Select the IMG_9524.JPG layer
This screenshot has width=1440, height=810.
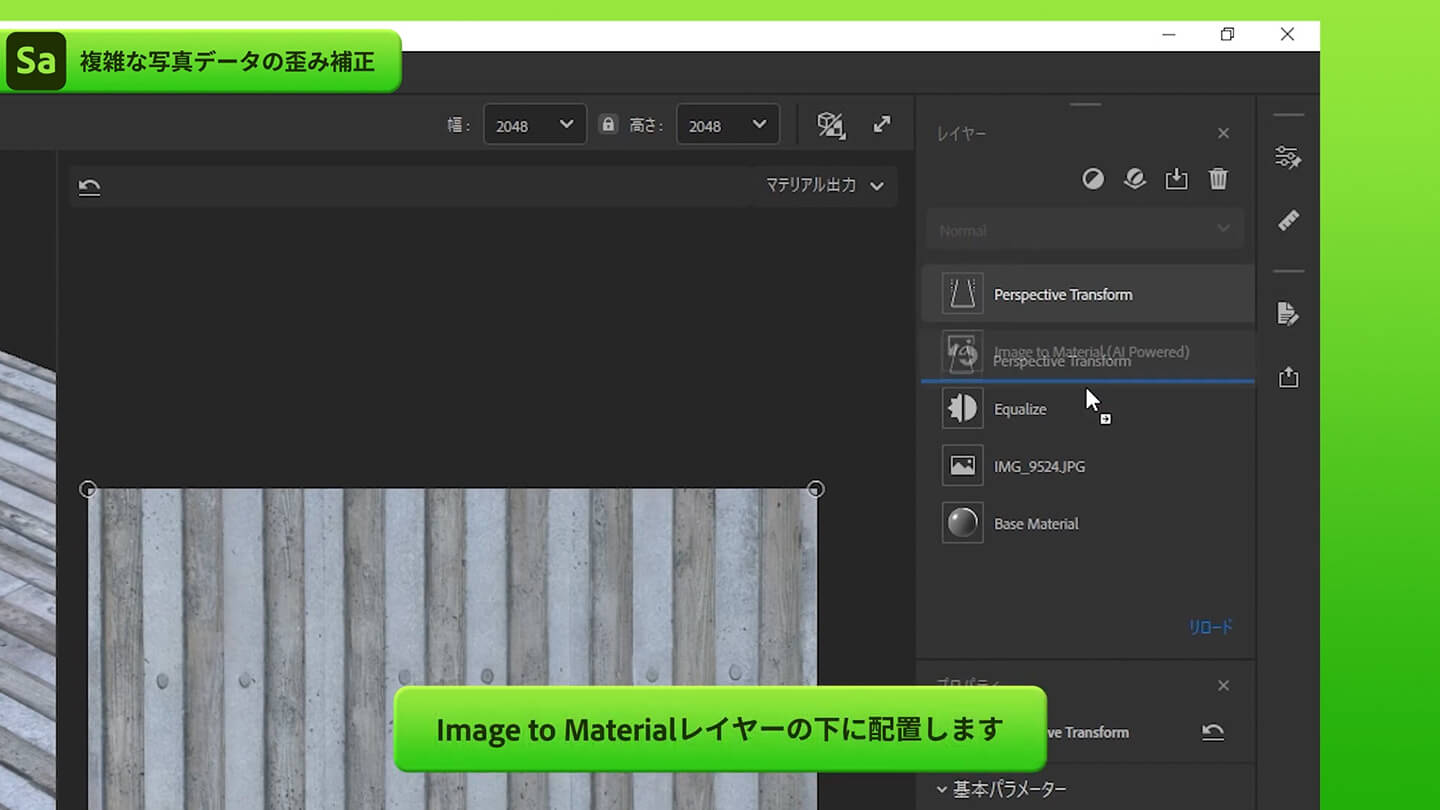[x=1088, y=466]
